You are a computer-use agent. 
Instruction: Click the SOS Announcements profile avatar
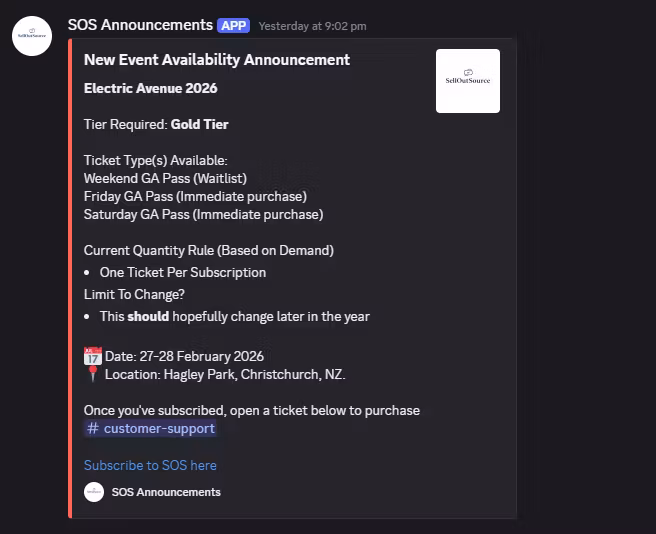point(32,36)
